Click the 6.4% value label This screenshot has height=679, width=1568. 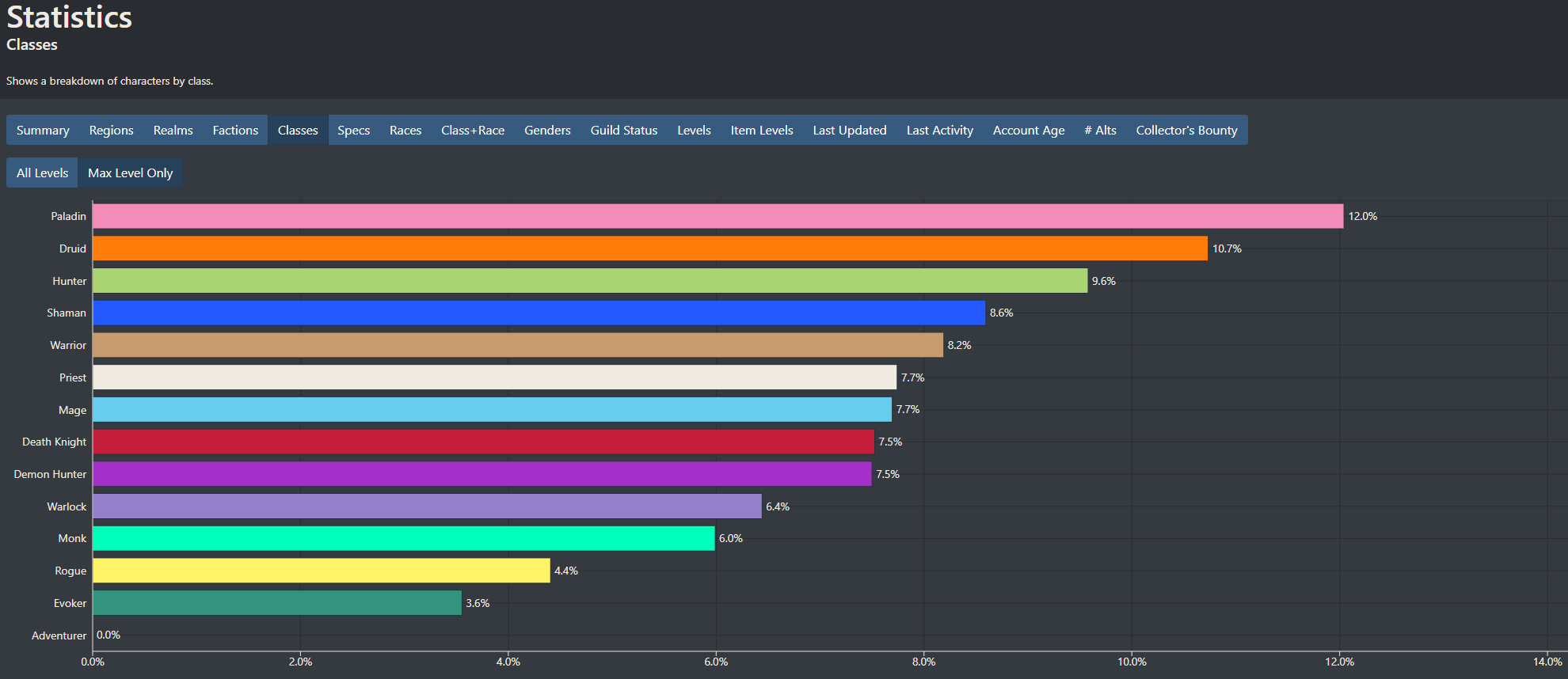coord(778,506)
